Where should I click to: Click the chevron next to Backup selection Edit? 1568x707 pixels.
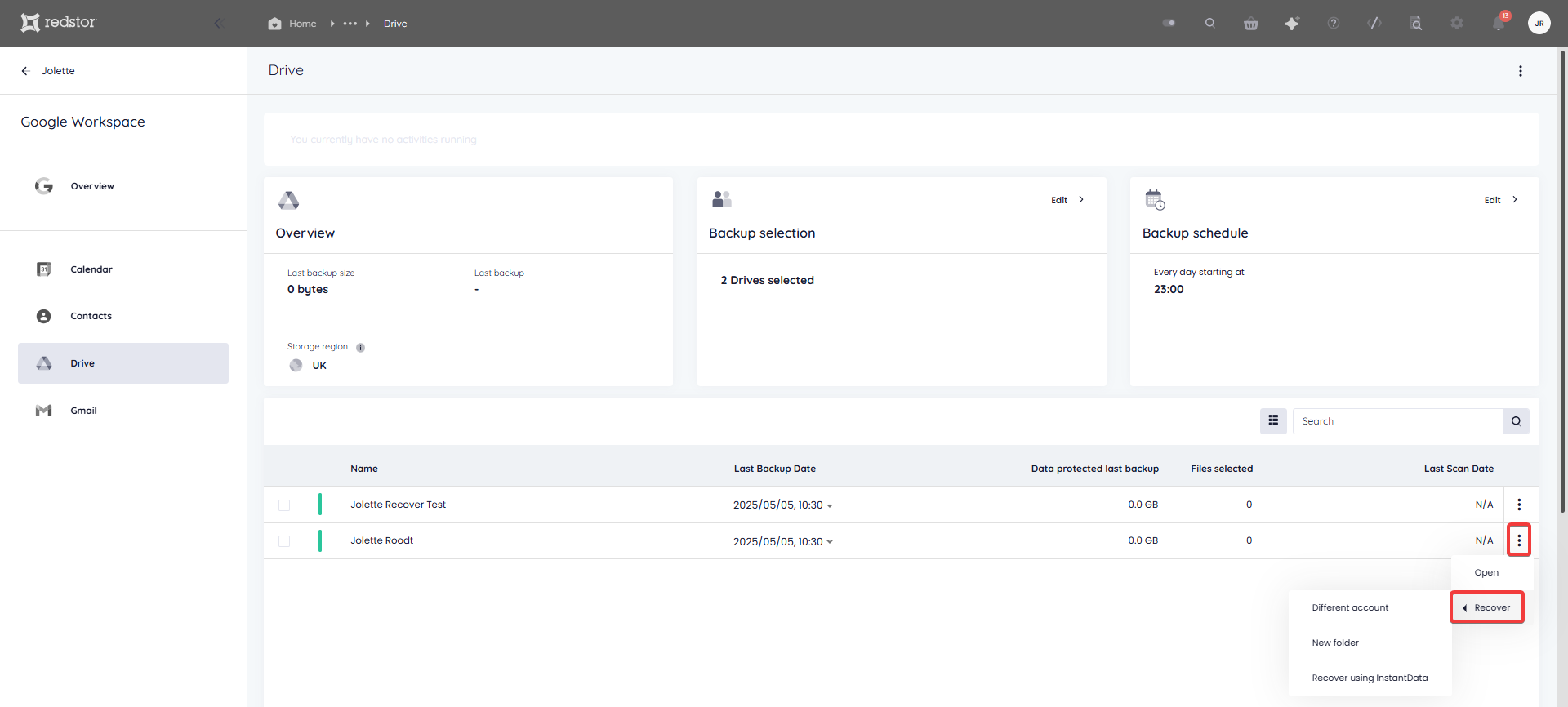coord(1081,199)
